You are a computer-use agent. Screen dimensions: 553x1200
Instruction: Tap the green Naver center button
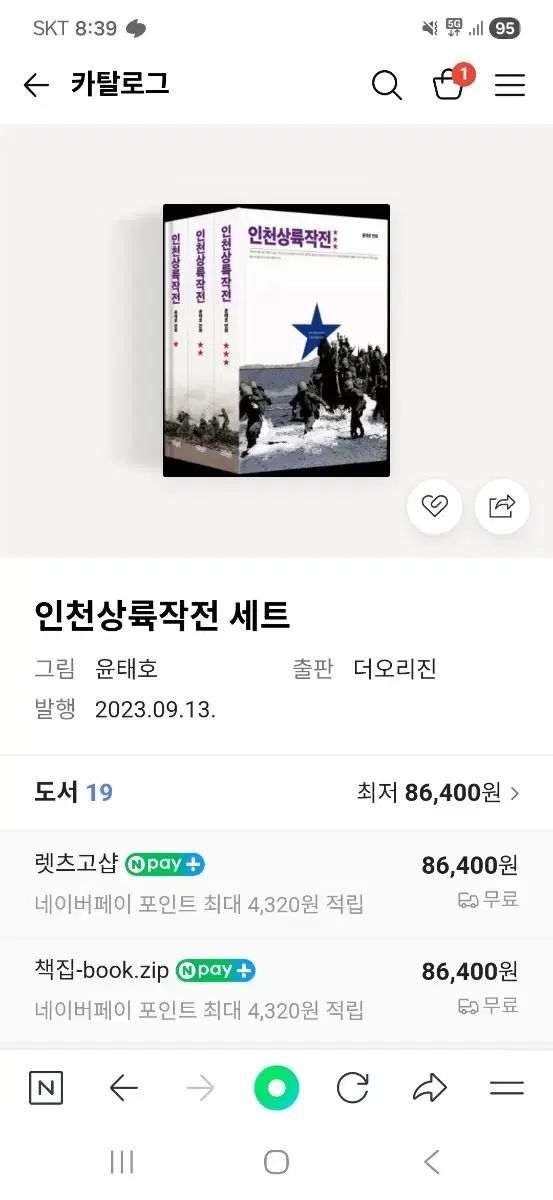276,1088
